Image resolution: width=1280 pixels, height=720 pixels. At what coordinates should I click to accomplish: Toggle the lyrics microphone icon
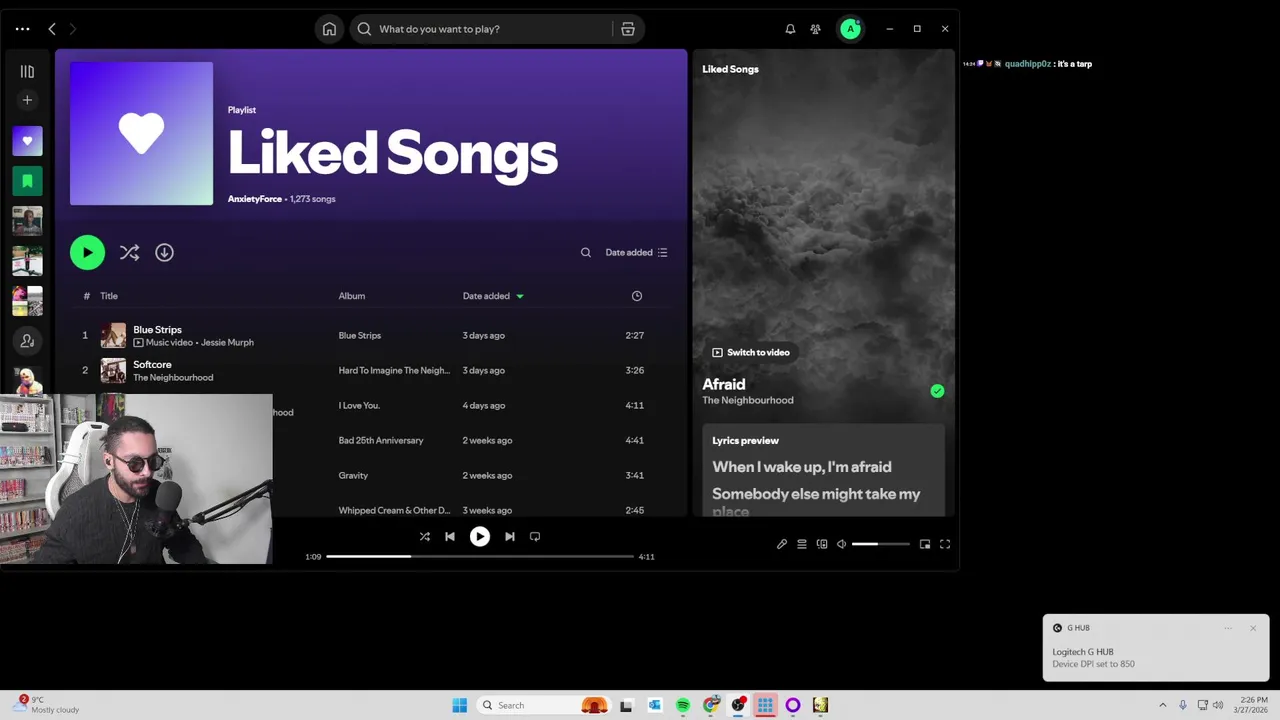point(782,544)
